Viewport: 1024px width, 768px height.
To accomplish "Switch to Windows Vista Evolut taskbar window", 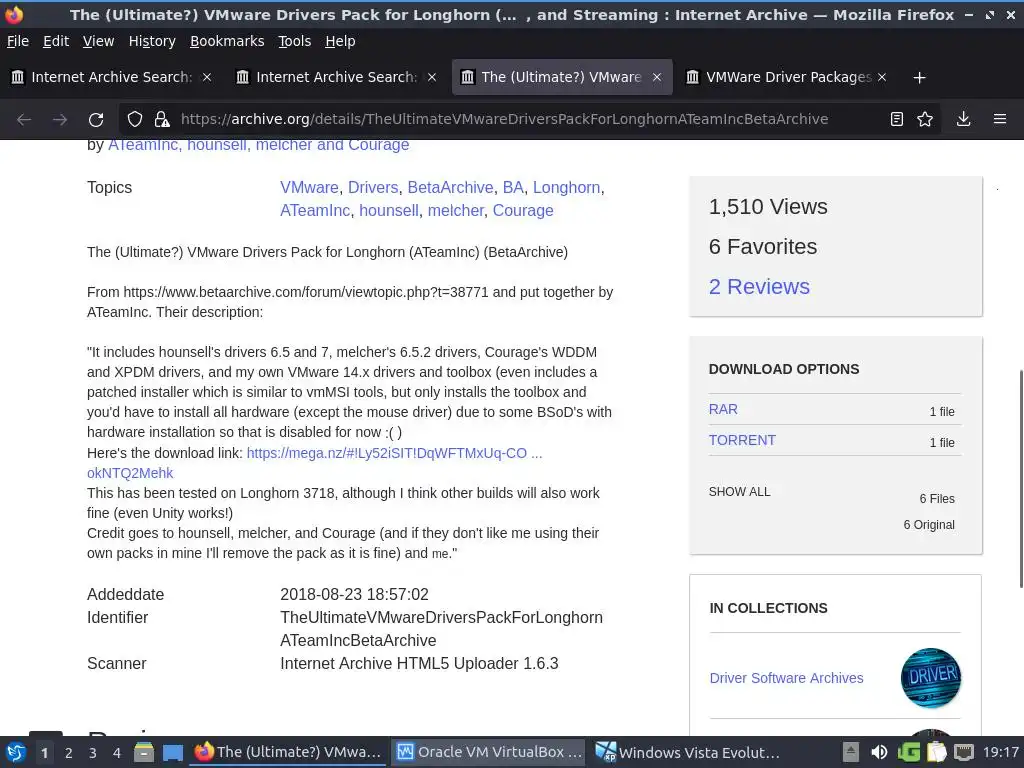I will click(689, 752).
